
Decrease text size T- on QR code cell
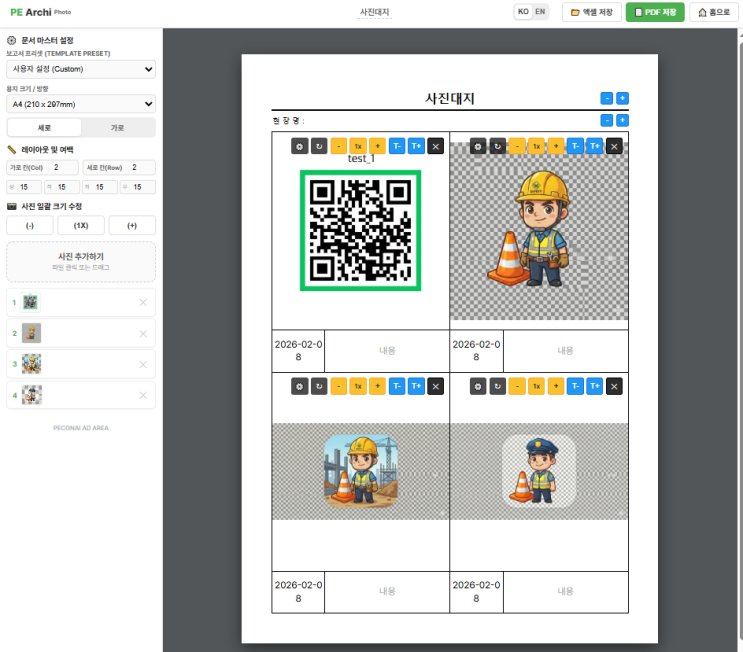point(397,146)
